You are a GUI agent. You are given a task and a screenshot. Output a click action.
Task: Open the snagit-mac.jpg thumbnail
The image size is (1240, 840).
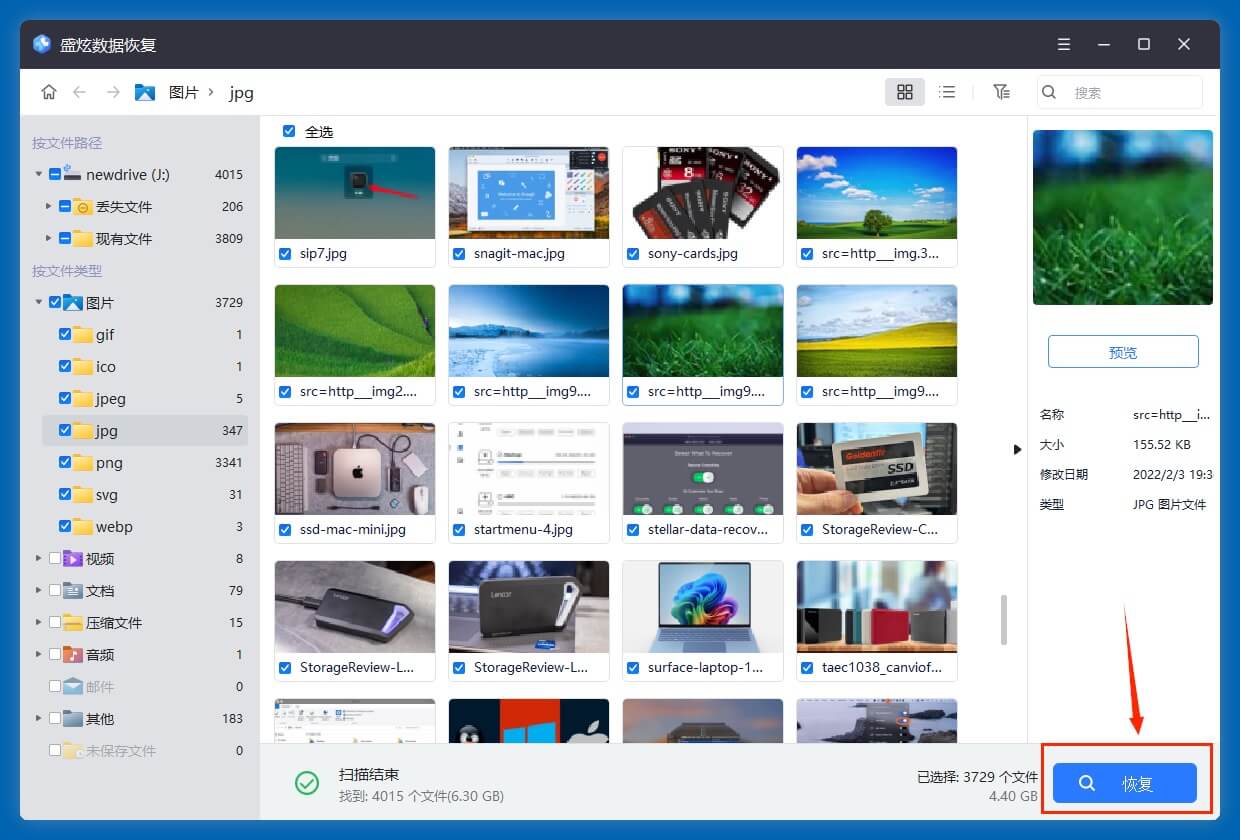(528, 192)
